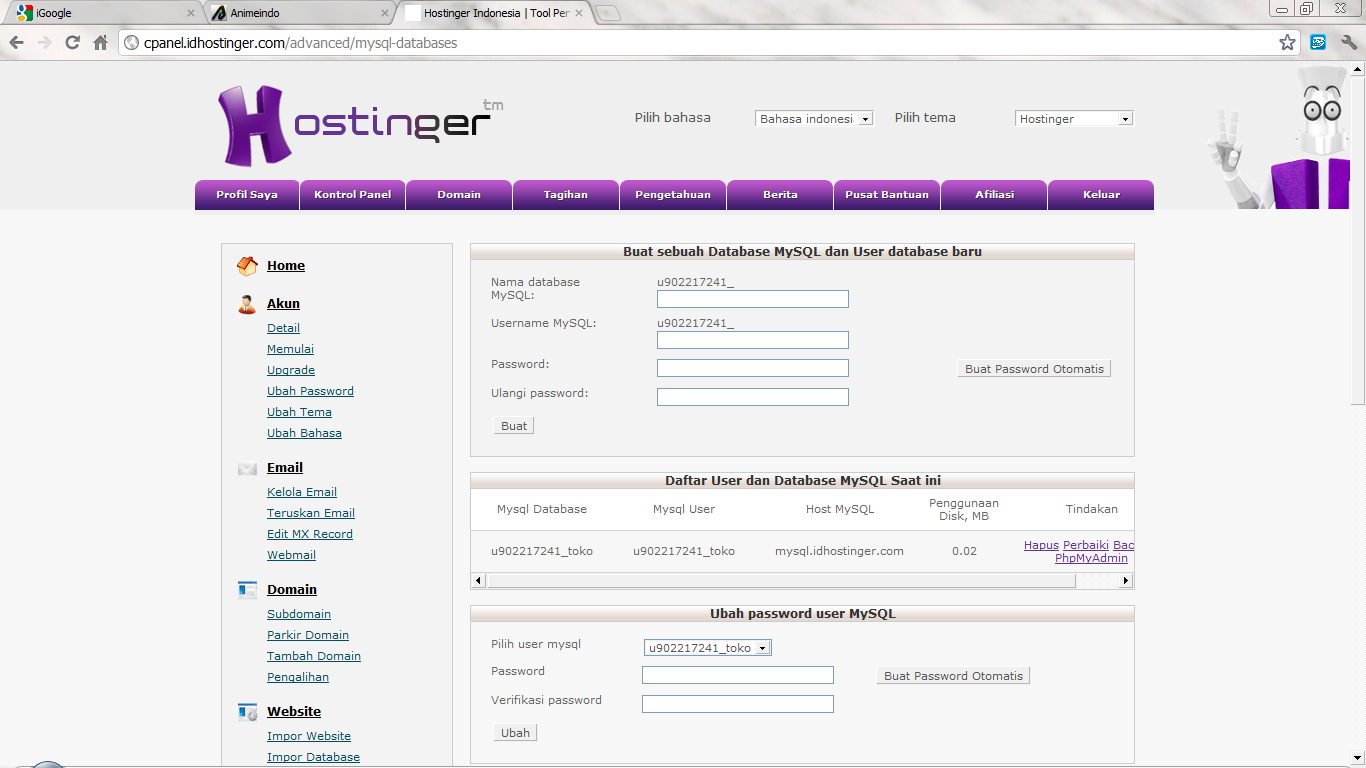This screenshot has width=1366, height=768.
Task: Reload the page with refresh icon
Action: [72, 43]
